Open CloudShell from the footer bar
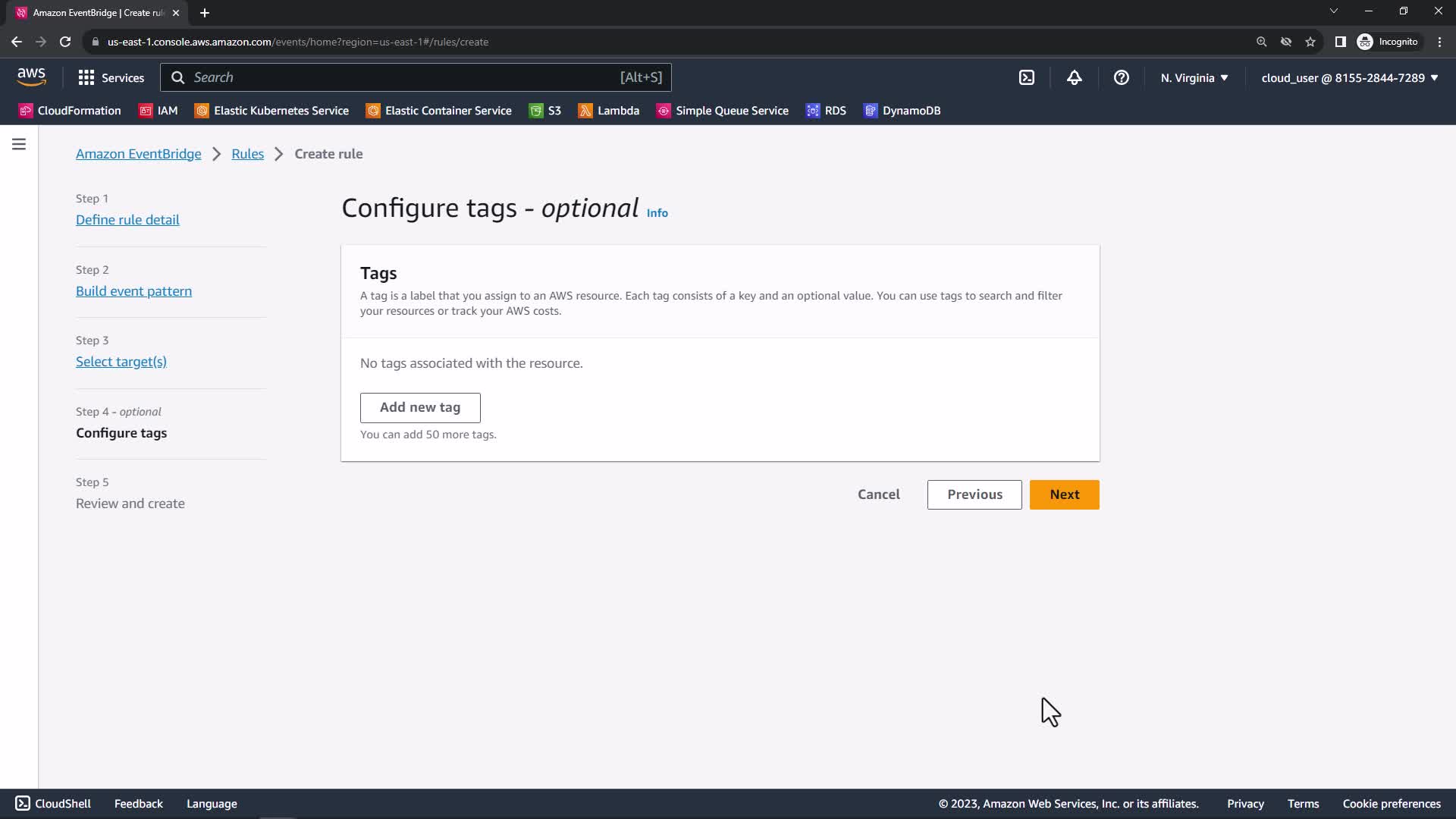This screenshot has height=819, width=1456. tap(53, 803)
